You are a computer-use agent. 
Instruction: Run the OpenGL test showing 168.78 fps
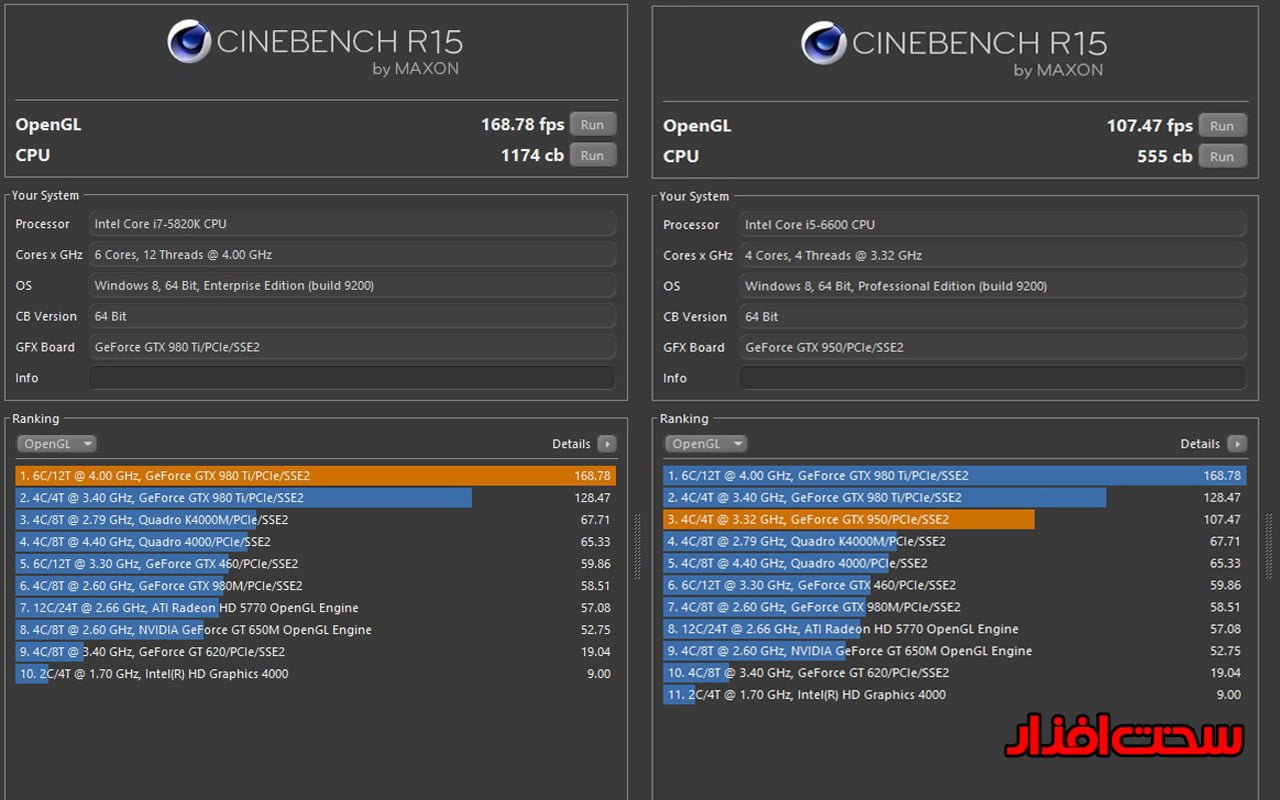(x=592, y=125)
